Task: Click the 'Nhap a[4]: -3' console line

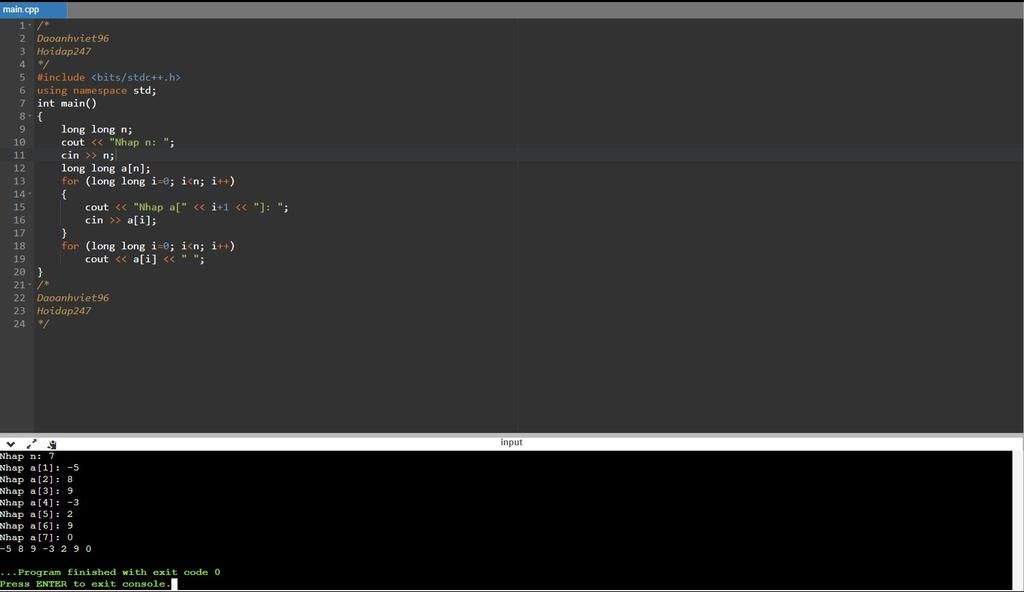Action: (x=39, y=502)
